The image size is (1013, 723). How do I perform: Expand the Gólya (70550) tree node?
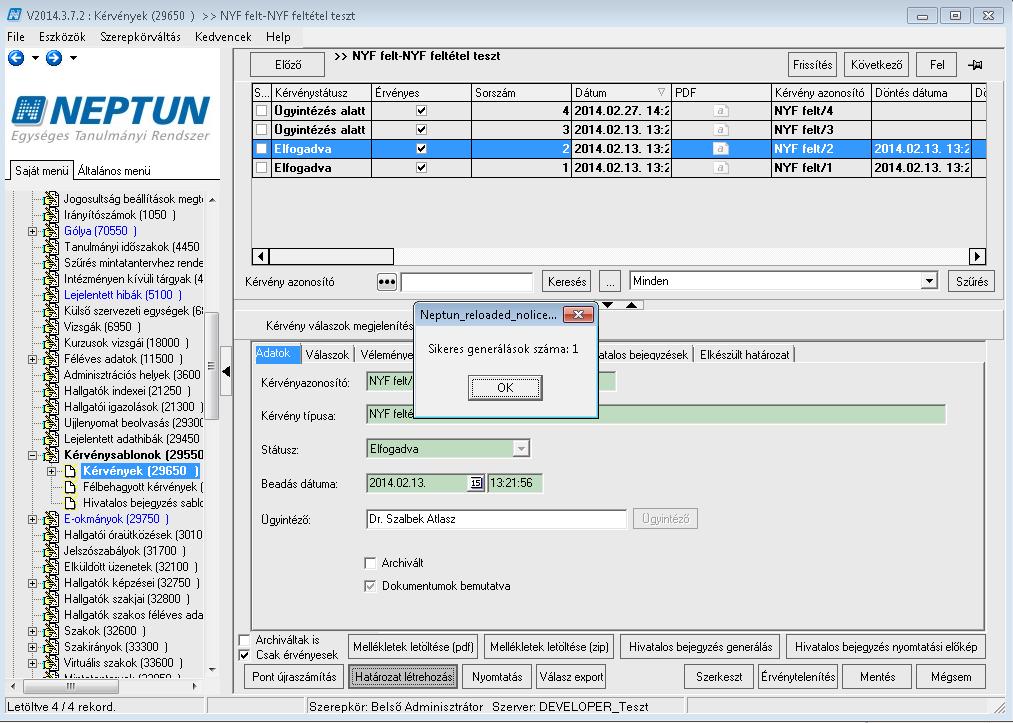coord(33,231)
